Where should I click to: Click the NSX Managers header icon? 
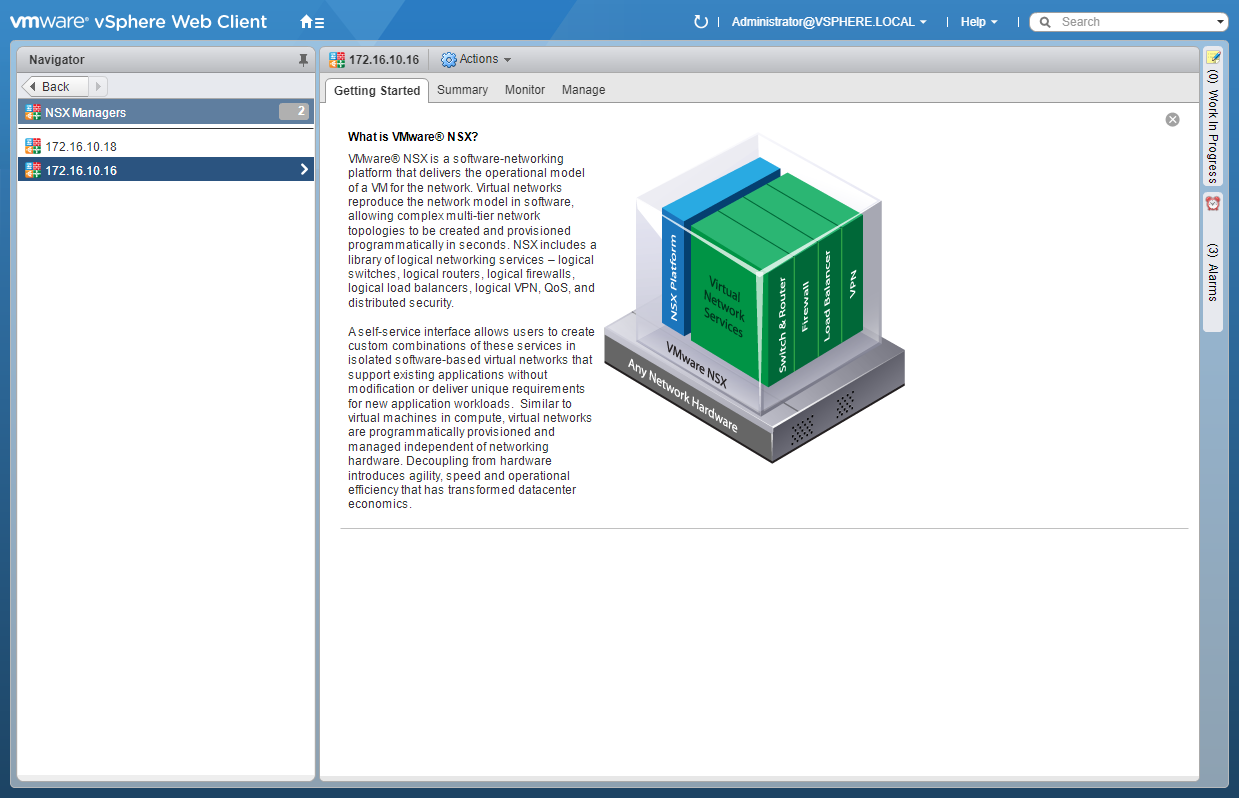coord(33,113)
